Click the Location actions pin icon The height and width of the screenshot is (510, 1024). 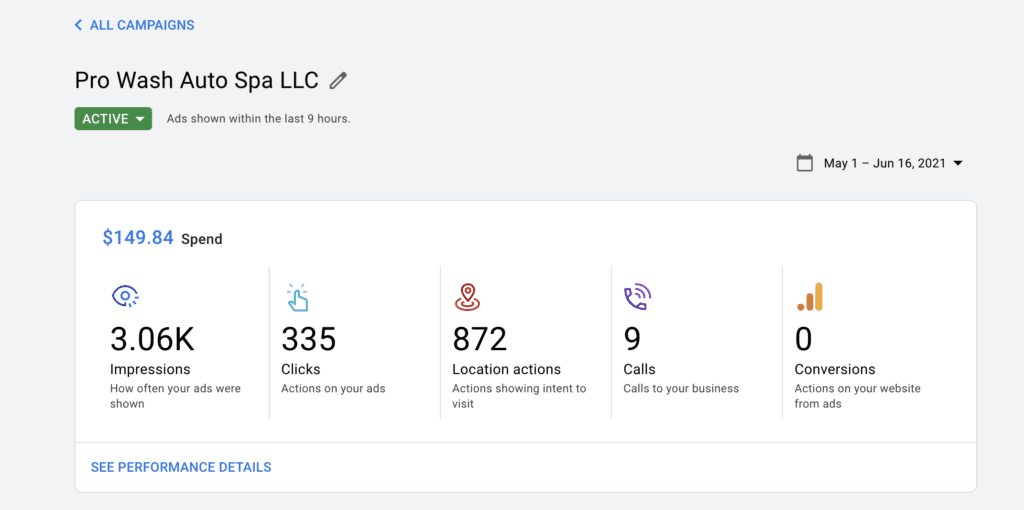tap(467, 297)
